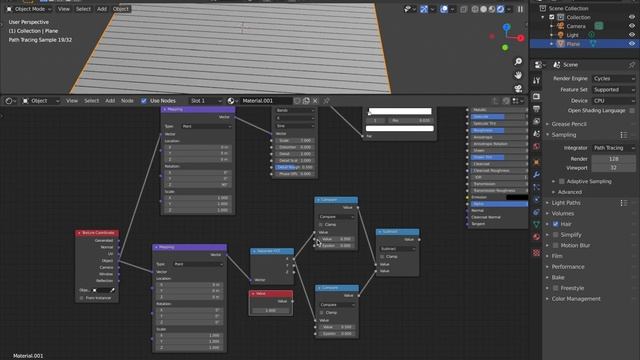Open the viewport View menu
640x360 pixels.
(x=63, y=9)
